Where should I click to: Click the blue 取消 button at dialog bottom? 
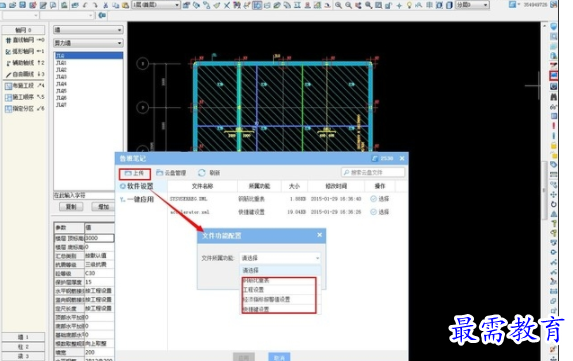(279, 357)
